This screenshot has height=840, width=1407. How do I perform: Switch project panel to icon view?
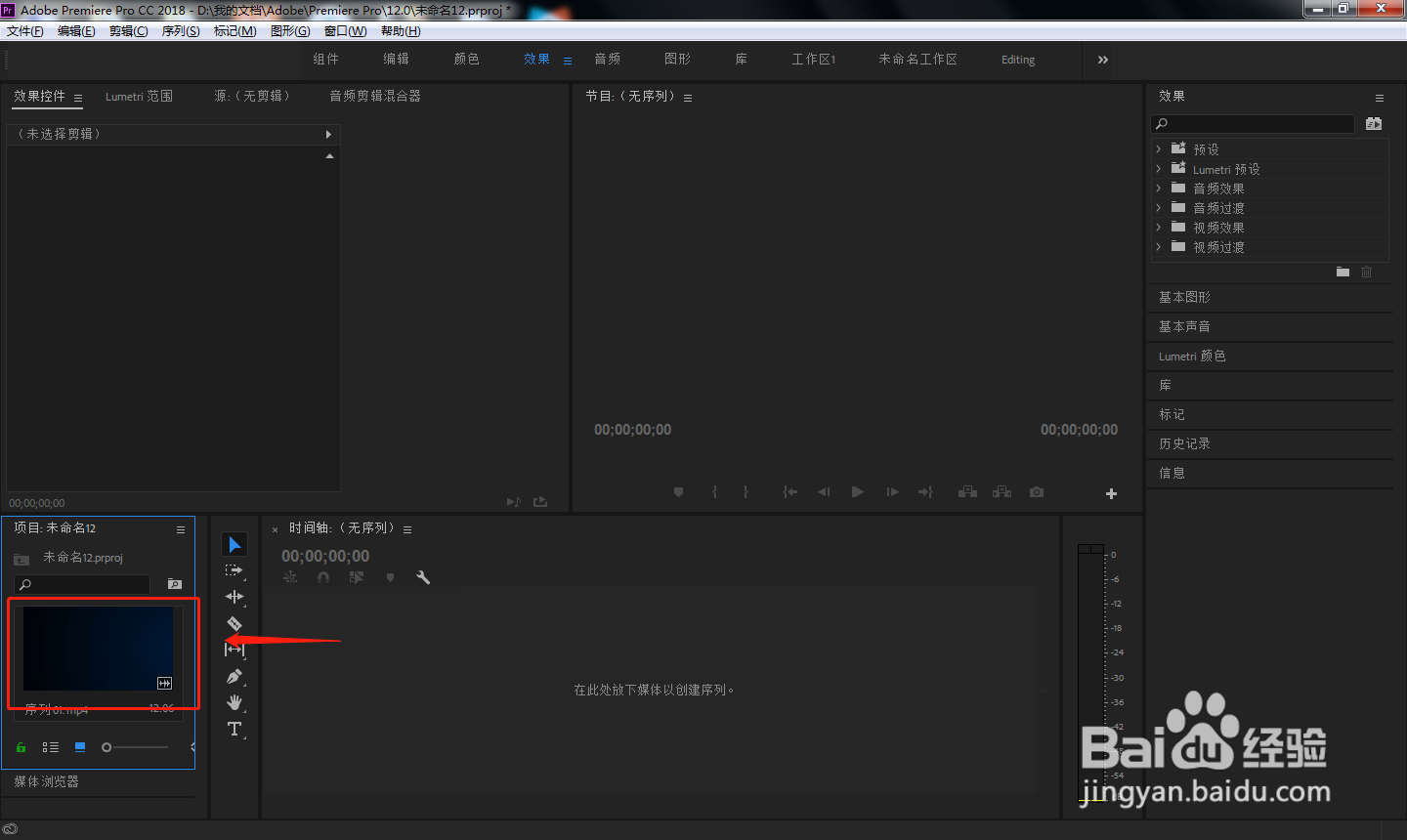(80, 747)
